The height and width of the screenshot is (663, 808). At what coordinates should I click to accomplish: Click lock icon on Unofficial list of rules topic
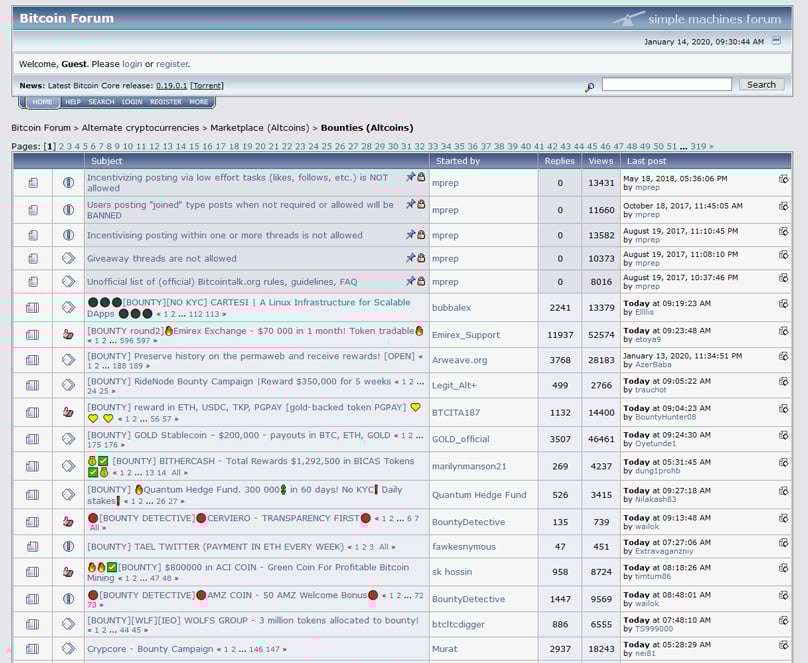[421, 282]
